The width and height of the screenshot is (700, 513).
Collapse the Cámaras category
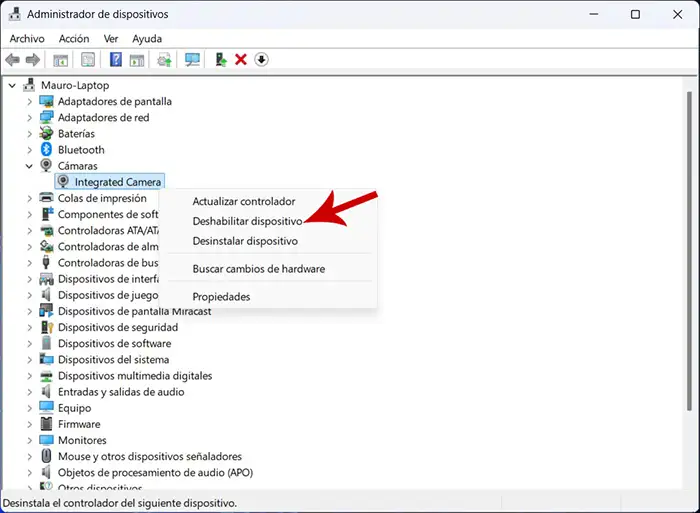click(29, 166)
